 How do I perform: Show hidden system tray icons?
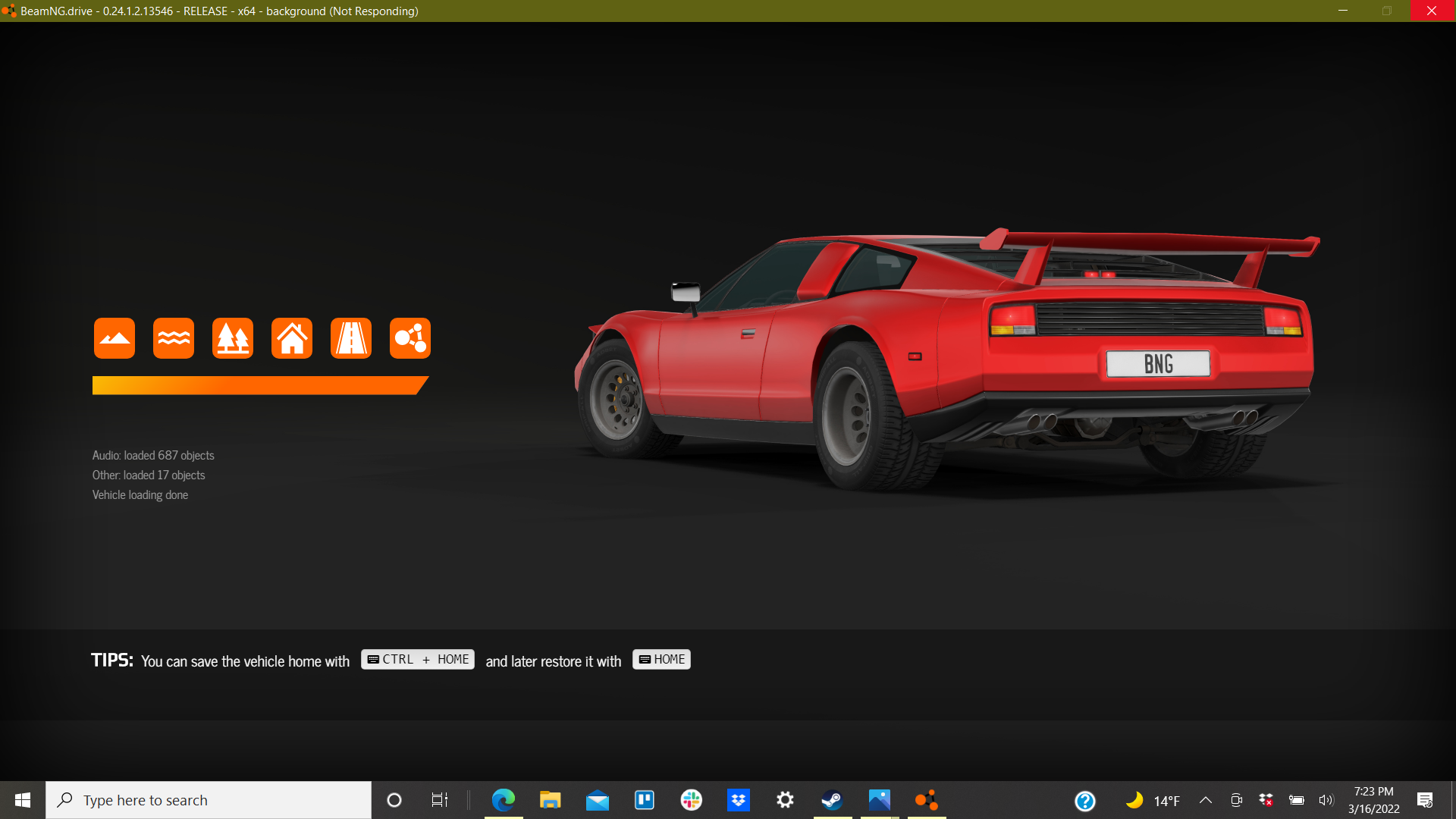coord(1206,801)
